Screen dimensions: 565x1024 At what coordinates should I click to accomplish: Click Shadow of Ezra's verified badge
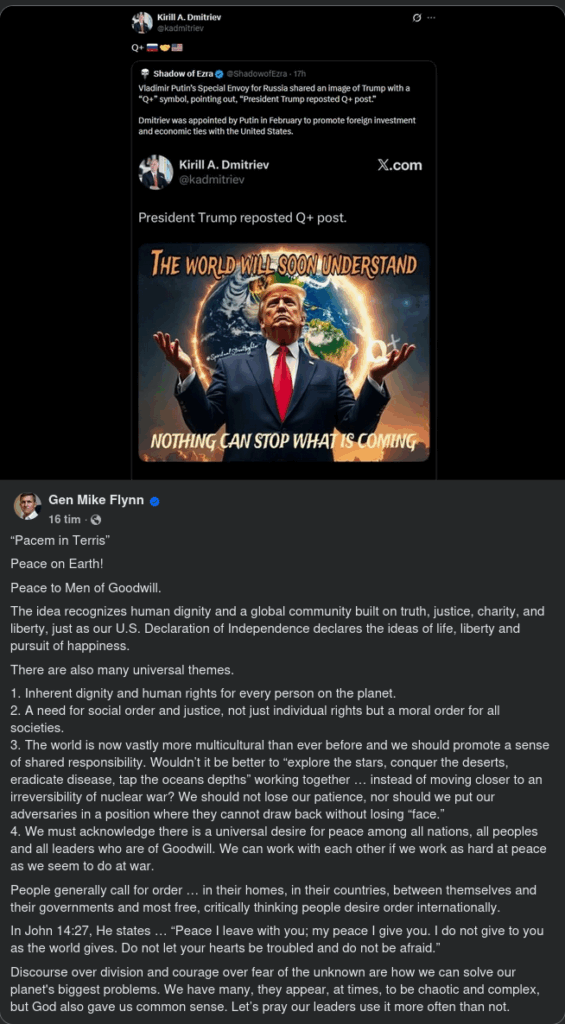(219, 73)
